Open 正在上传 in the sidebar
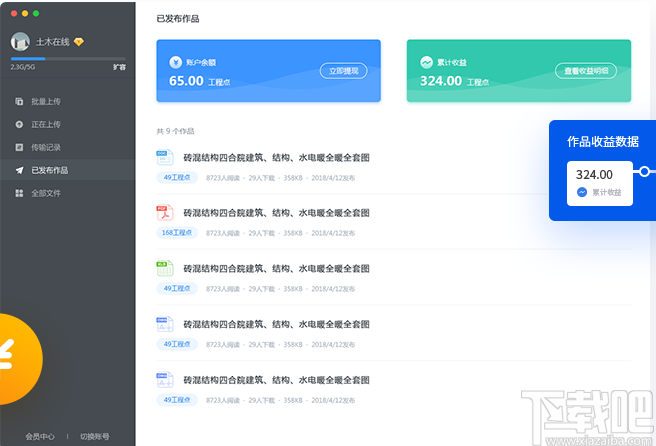The image size is (656, 446). (67, 124)
